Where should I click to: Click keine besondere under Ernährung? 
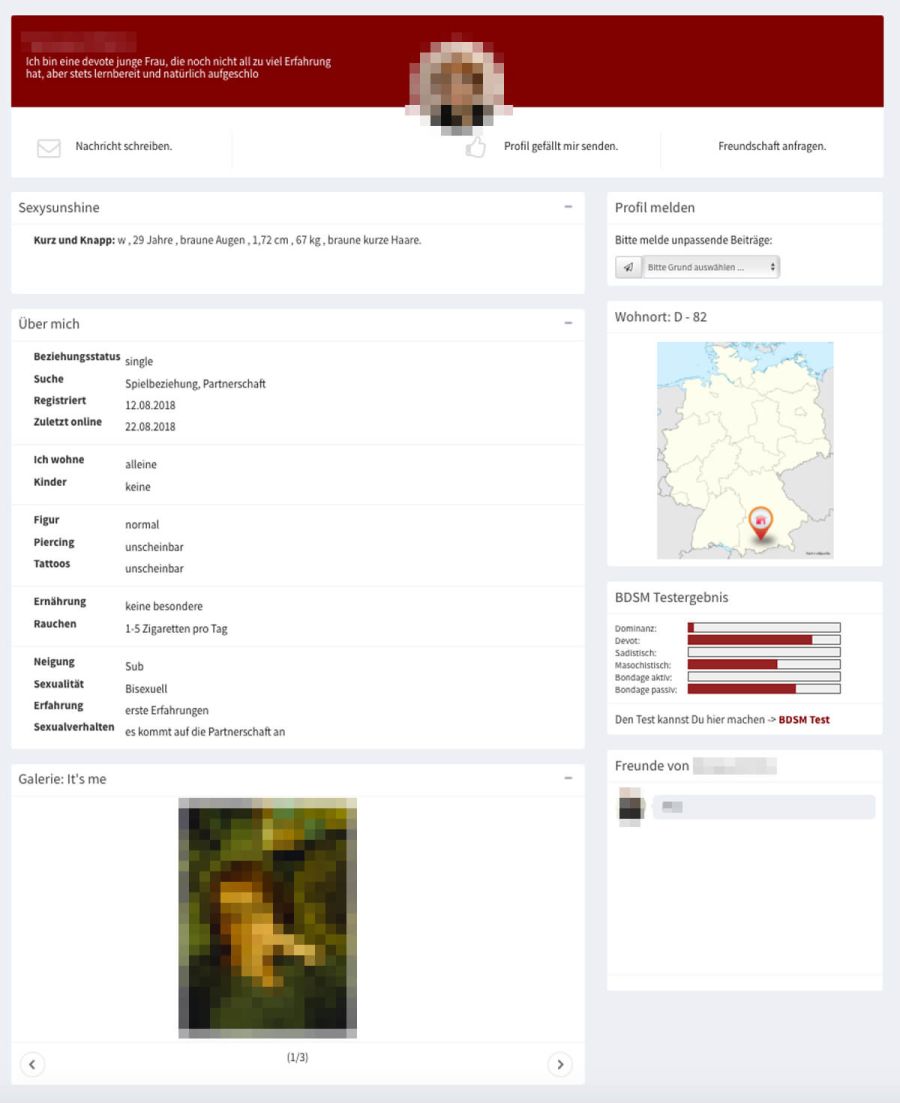(x=164, y=606)
